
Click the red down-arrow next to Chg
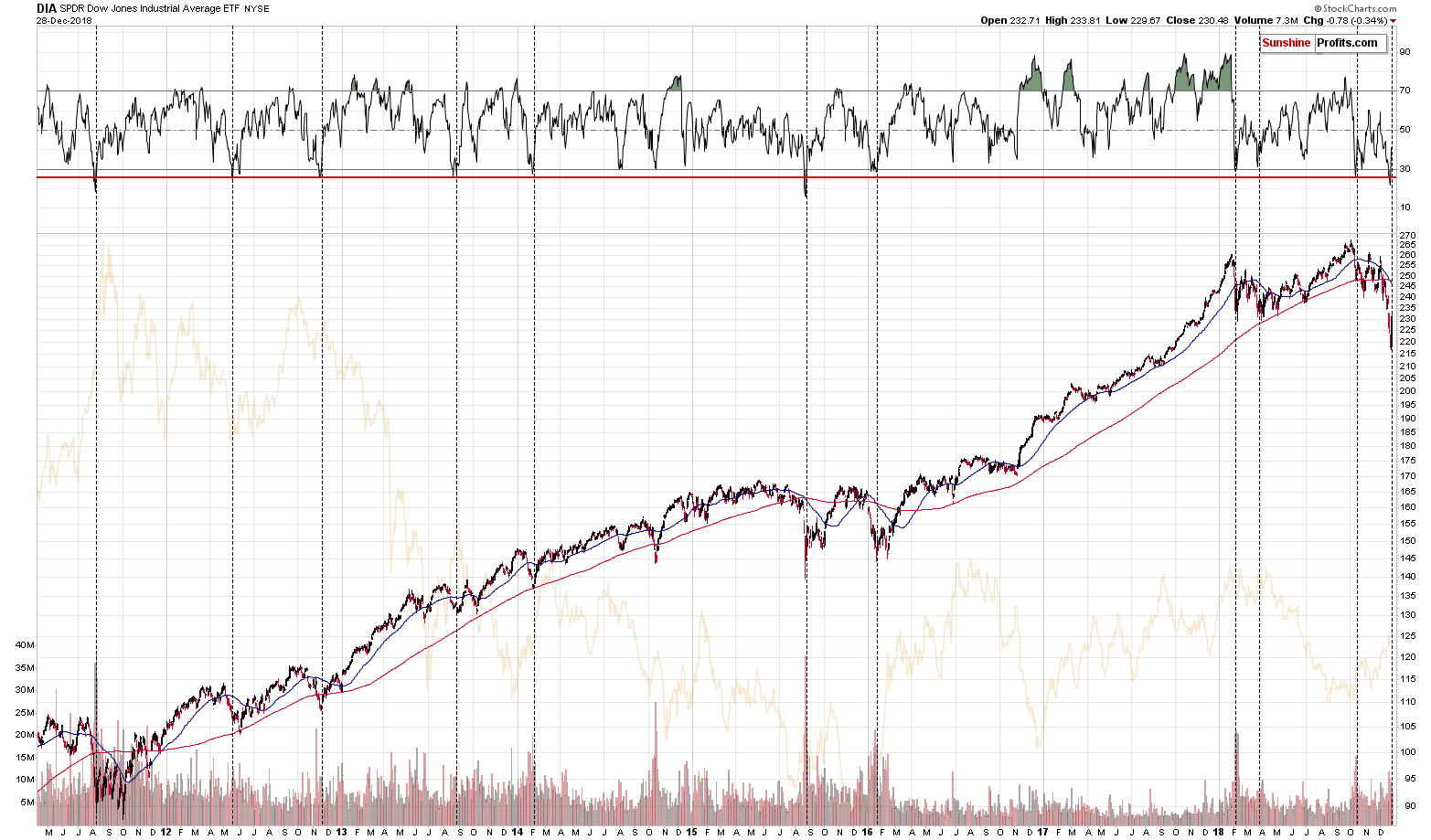pyautogui.click(x=1394, y=20)
